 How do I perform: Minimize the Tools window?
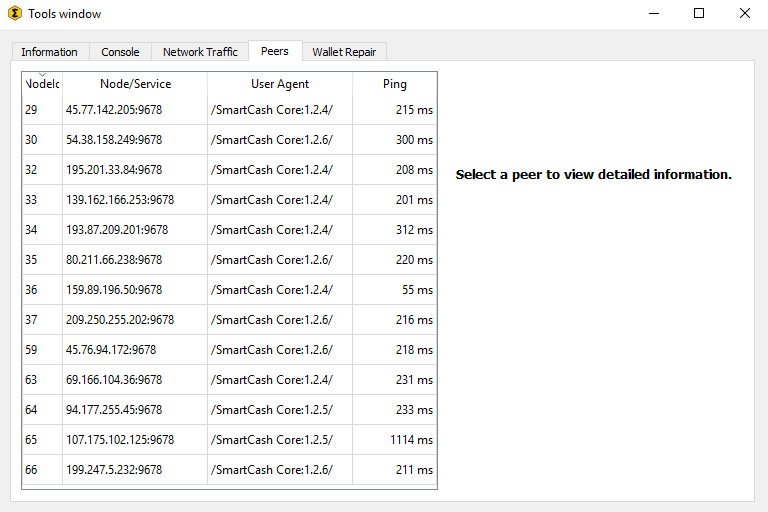(654, 13)
